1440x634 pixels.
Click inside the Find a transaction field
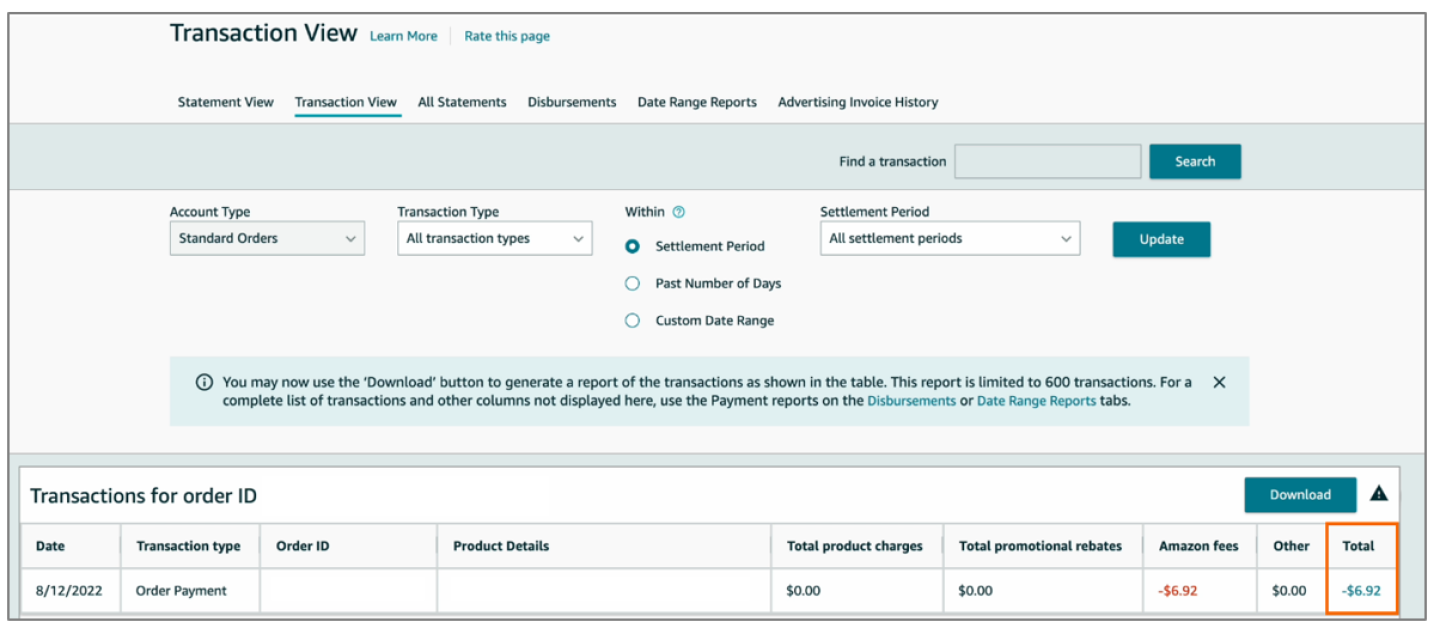[1048, 161]
